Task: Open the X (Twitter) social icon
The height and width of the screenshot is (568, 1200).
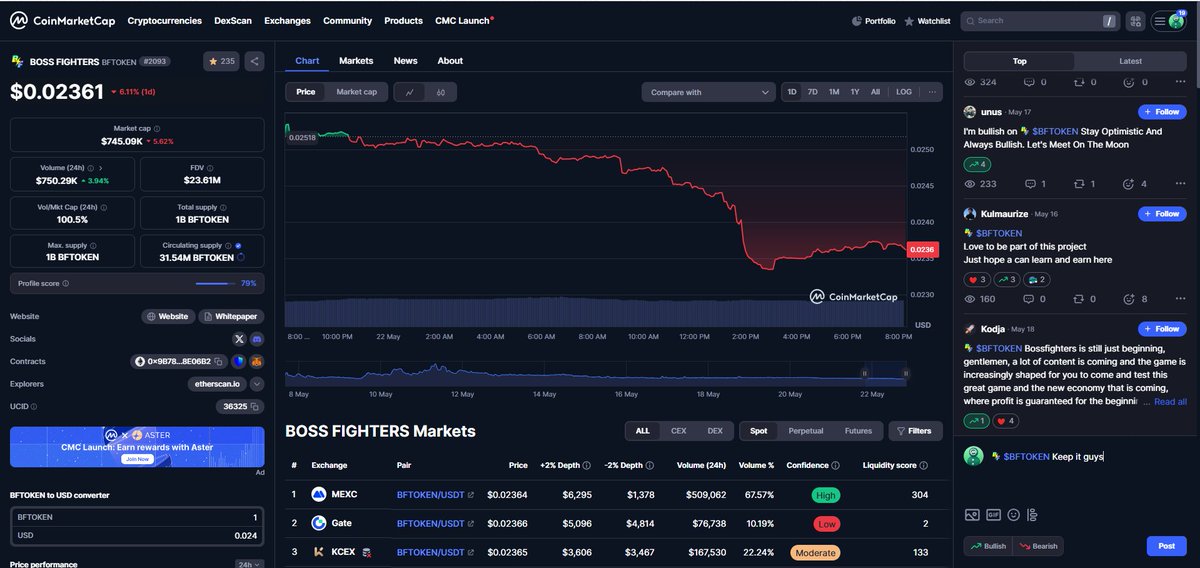Action: tap(239, 339)
